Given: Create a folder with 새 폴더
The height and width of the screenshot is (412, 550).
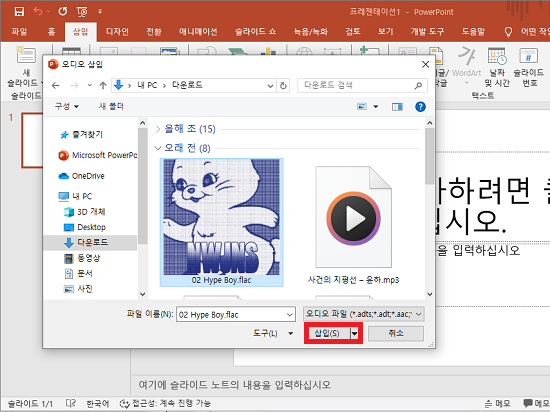Looking at the screenshot, I should [111, 106].
